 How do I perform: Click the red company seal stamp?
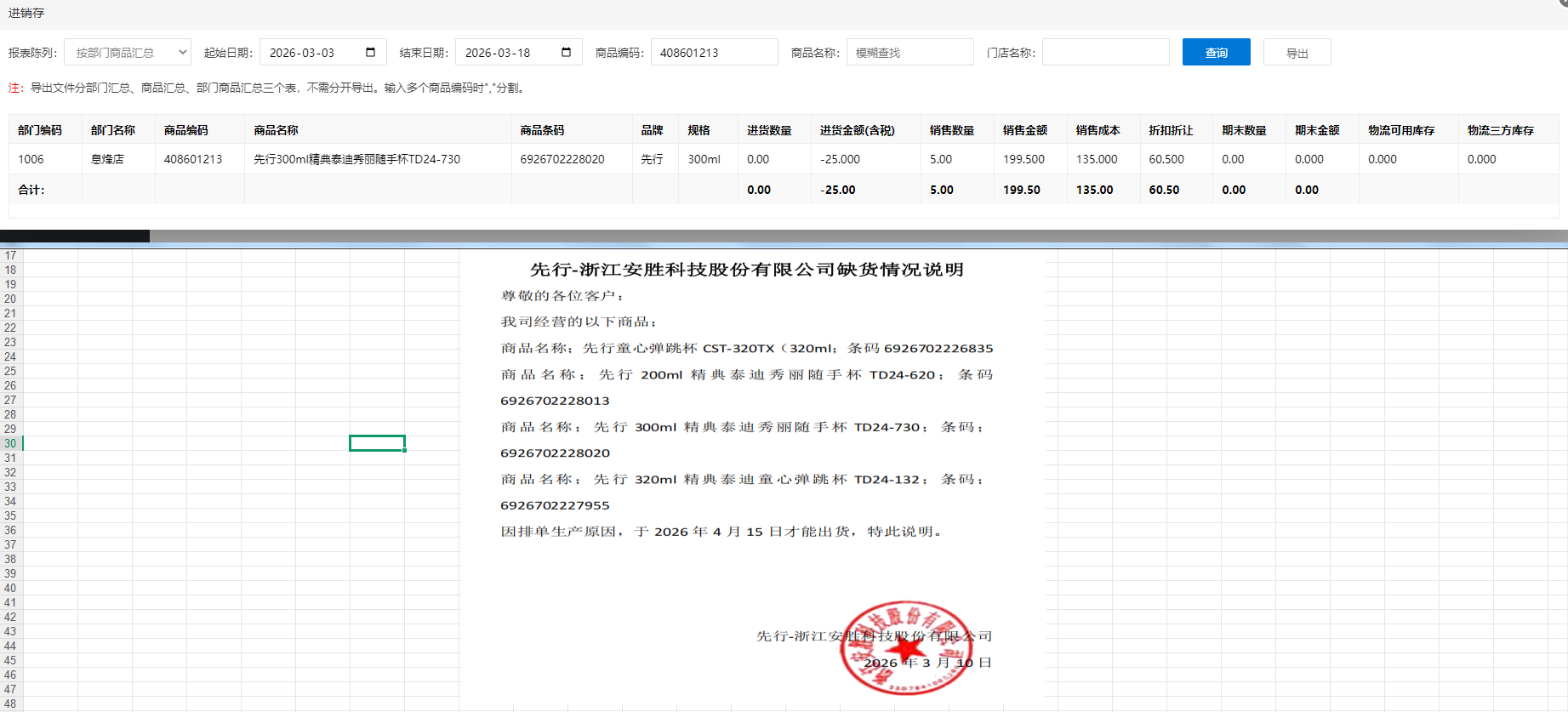[906, 648]
